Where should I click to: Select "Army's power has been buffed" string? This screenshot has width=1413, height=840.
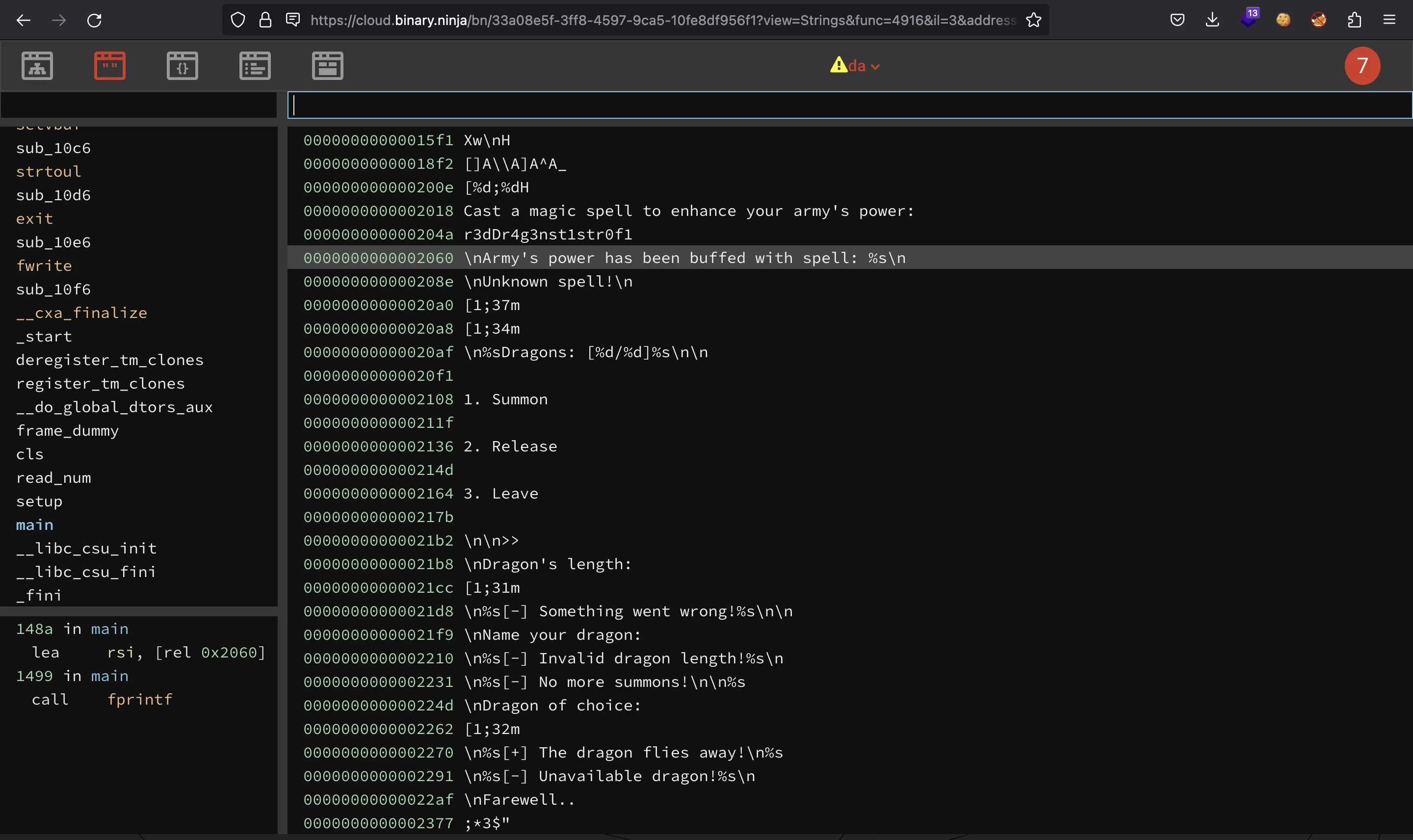[849, 258]
